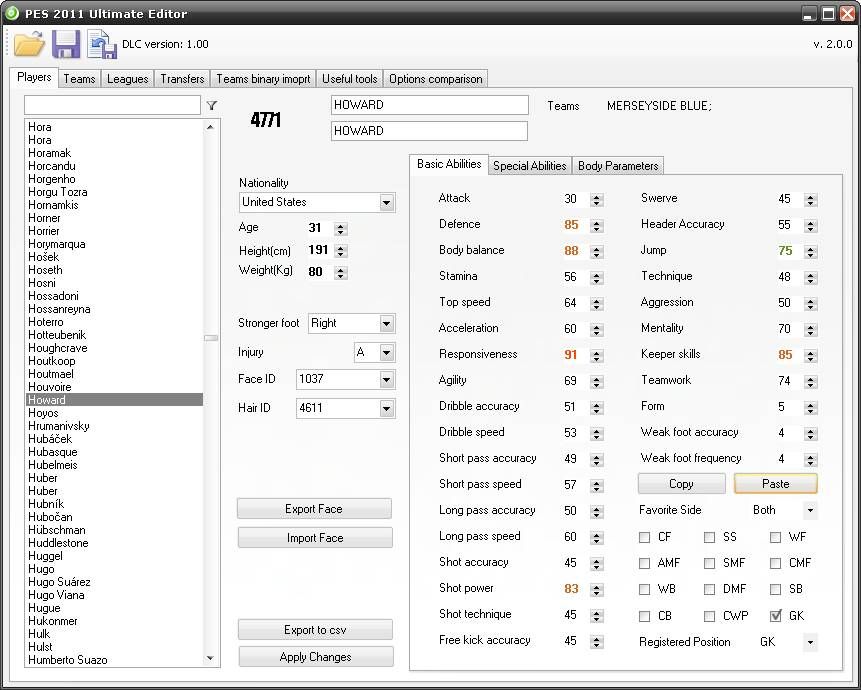Click the PES application icon in title bar
The height and width of the screenshot is (690, 861).
coord(12,14)
